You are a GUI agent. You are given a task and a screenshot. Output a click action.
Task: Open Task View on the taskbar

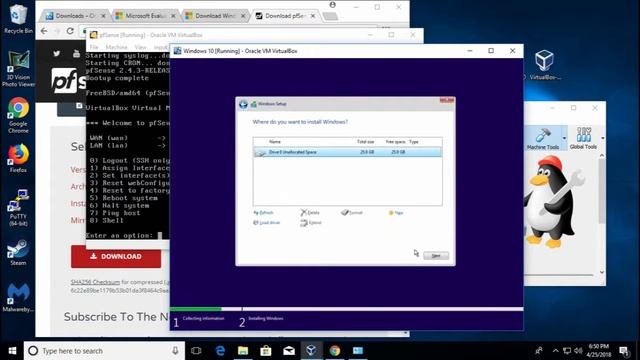(x=196, y=351)
